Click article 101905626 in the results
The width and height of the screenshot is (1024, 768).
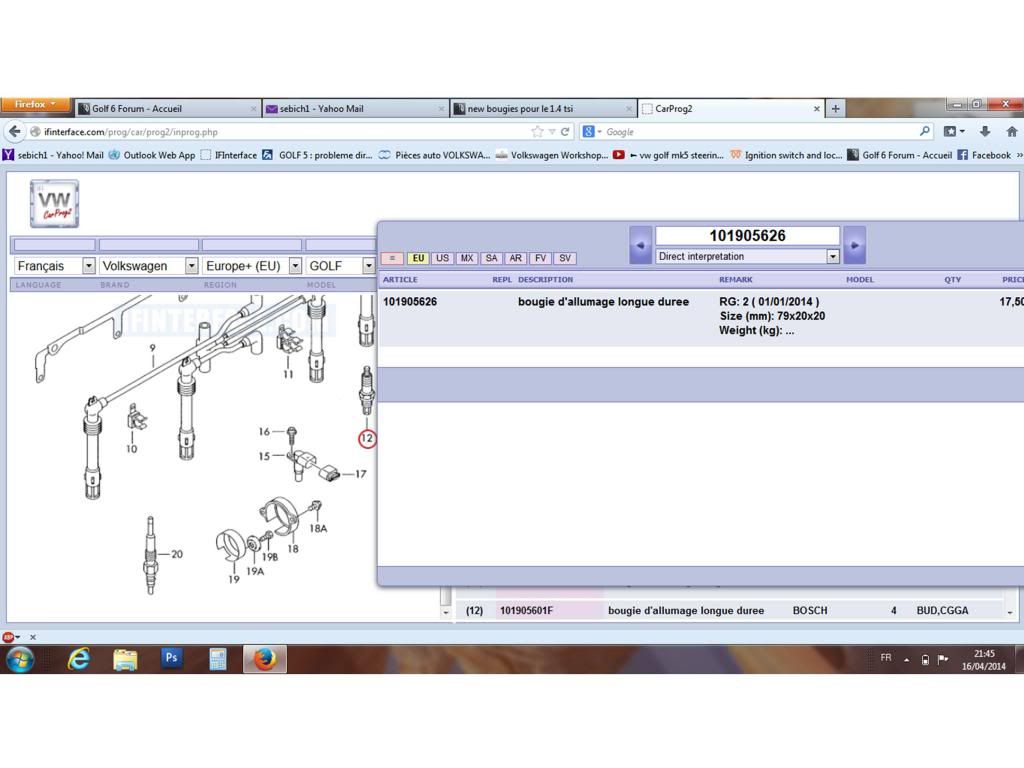[410, 302]
